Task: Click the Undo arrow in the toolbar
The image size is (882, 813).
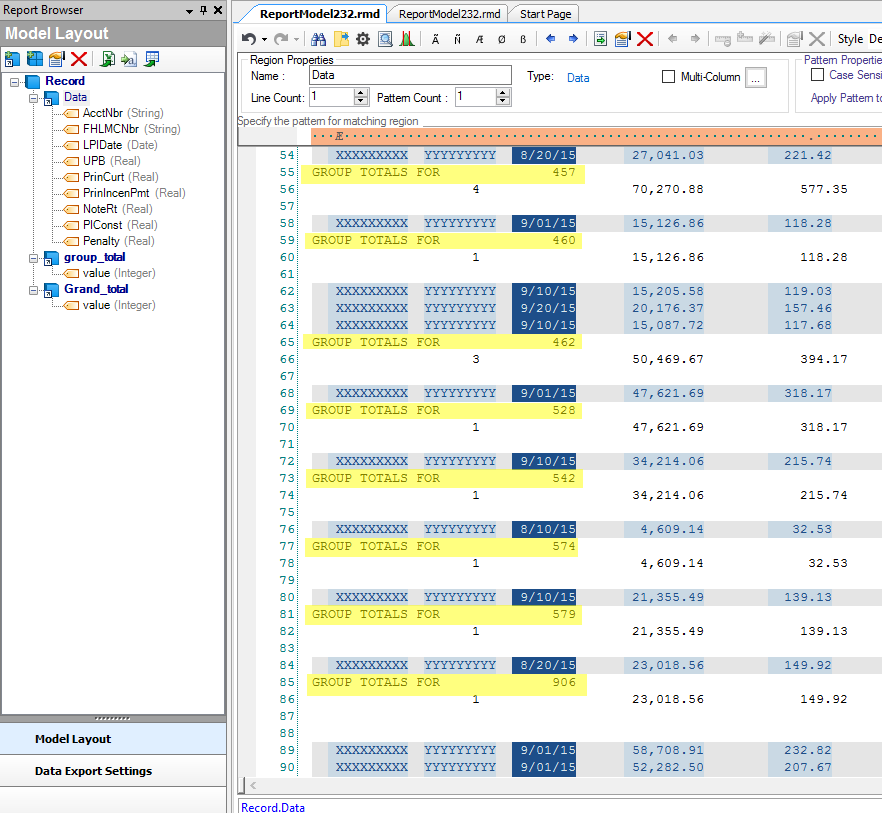Action: (x=248, y=39)
